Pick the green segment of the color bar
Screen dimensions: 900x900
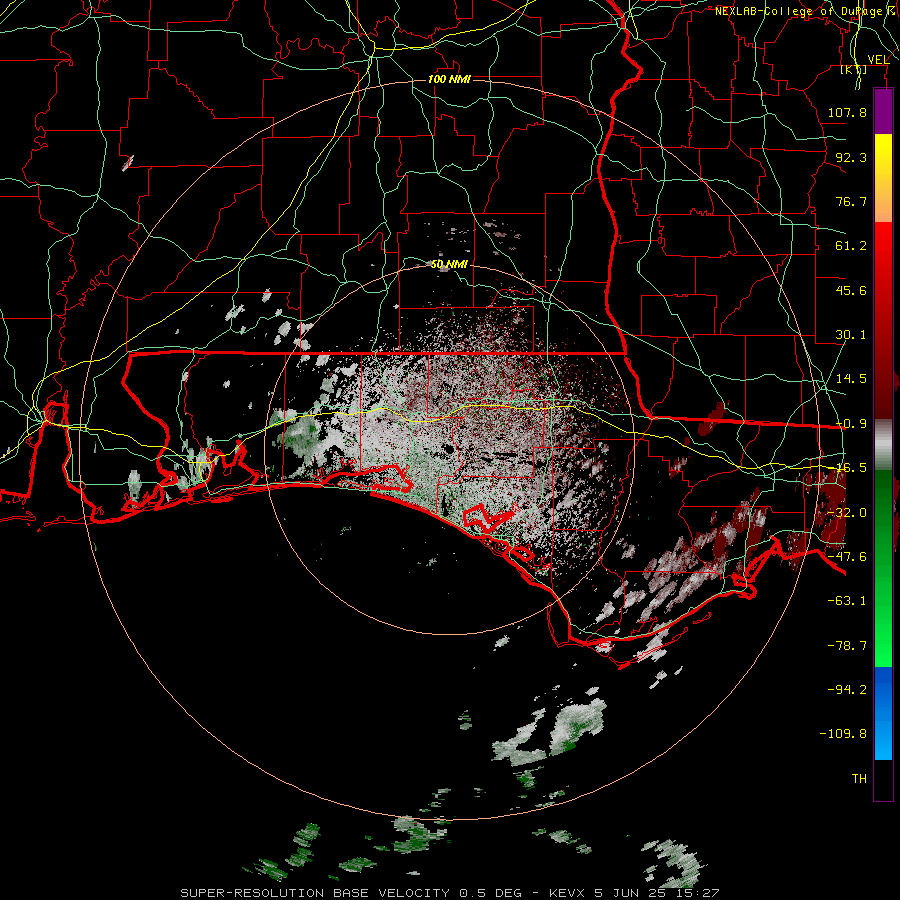coord(883,568)
